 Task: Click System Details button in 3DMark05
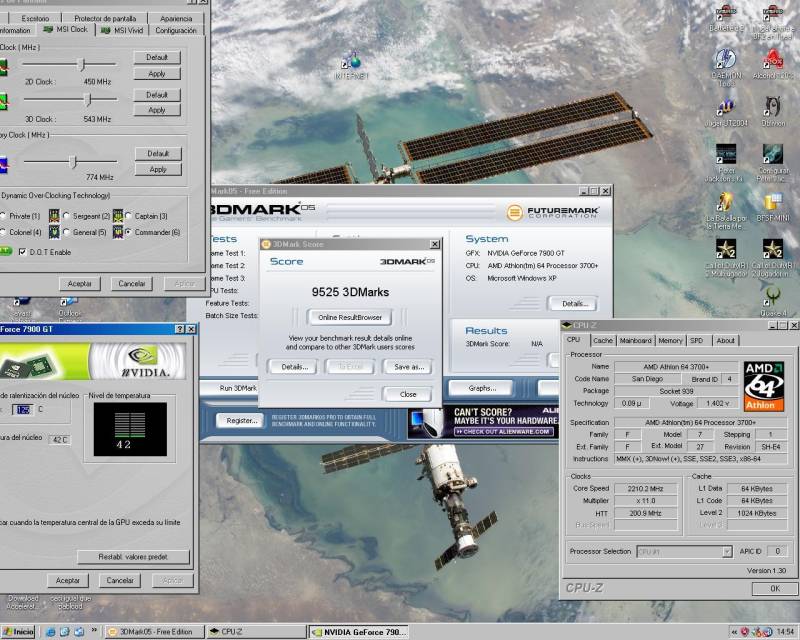pos(574,304)
